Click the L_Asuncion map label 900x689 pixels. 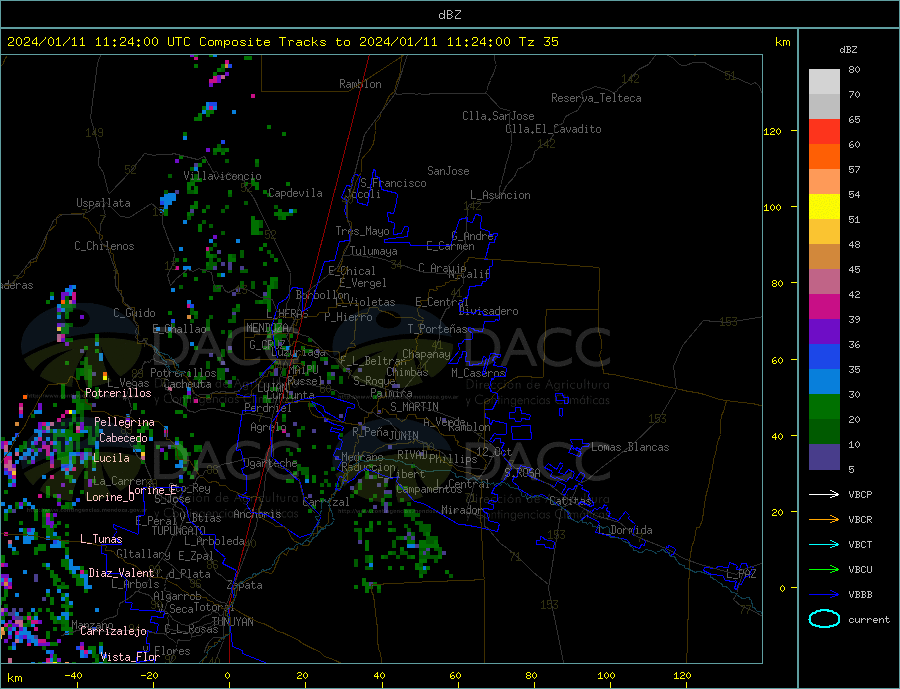click(501, 195)
